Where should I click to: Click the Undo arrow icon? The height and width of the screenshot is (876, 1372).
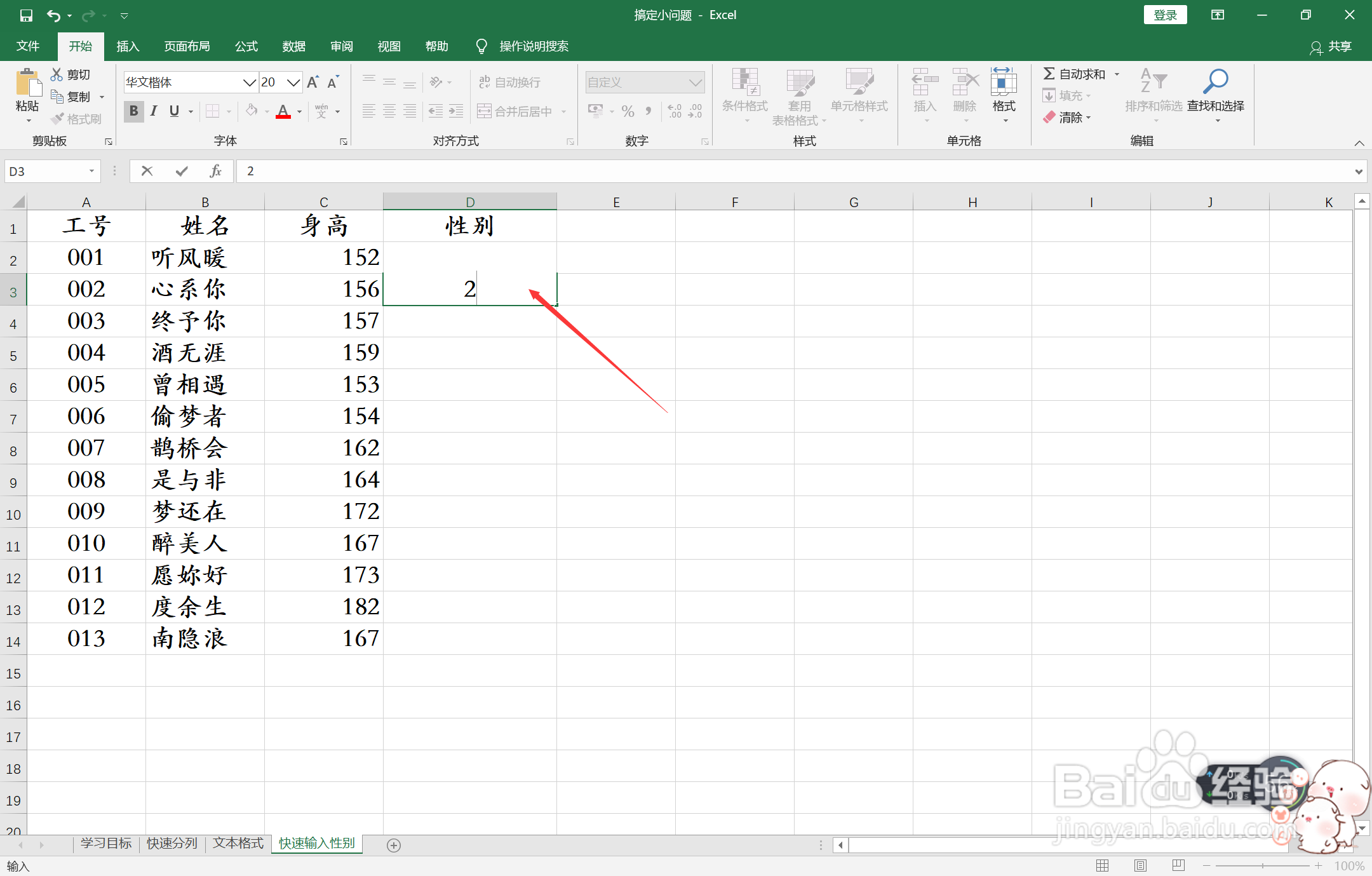coord(53,15)
